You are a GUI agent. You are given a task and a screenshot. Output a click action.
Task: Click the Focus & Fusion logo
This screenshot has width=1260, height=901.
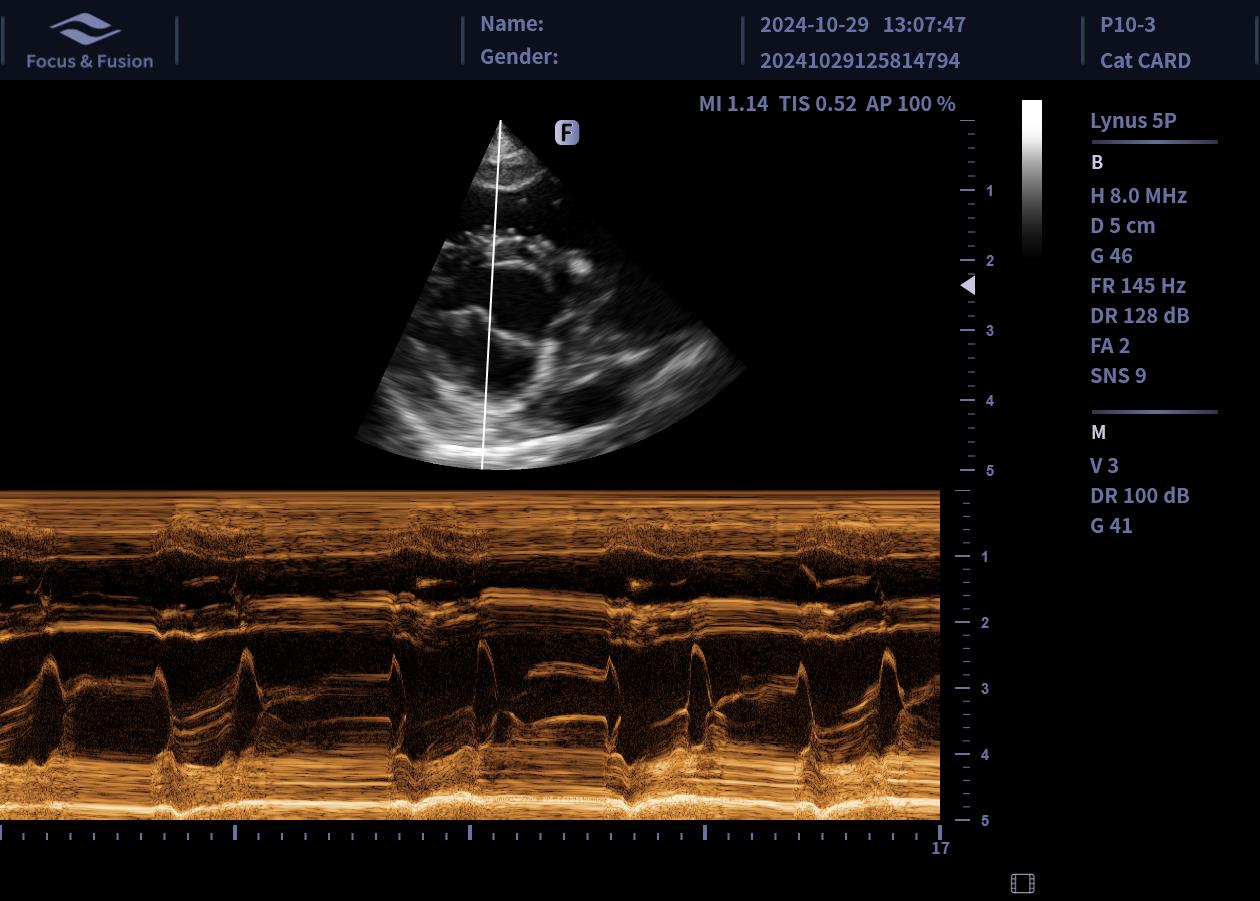tap(89, 41)
